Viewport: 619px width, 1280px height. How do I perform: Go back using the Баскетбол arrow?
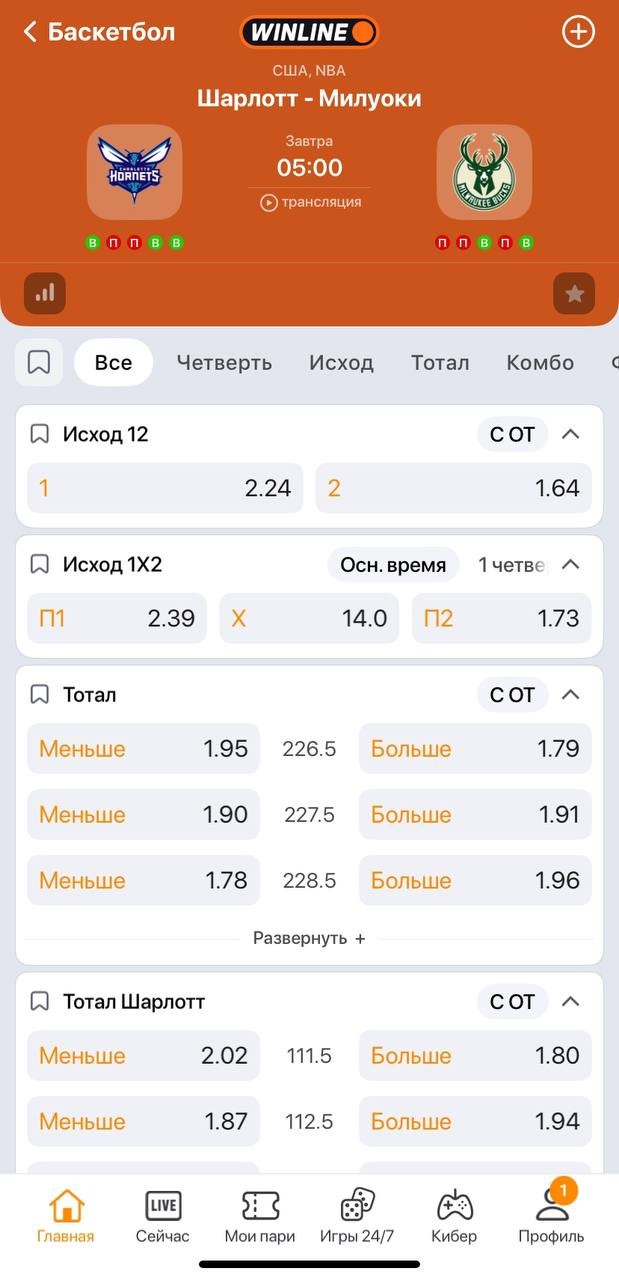(x=28, y=31)
